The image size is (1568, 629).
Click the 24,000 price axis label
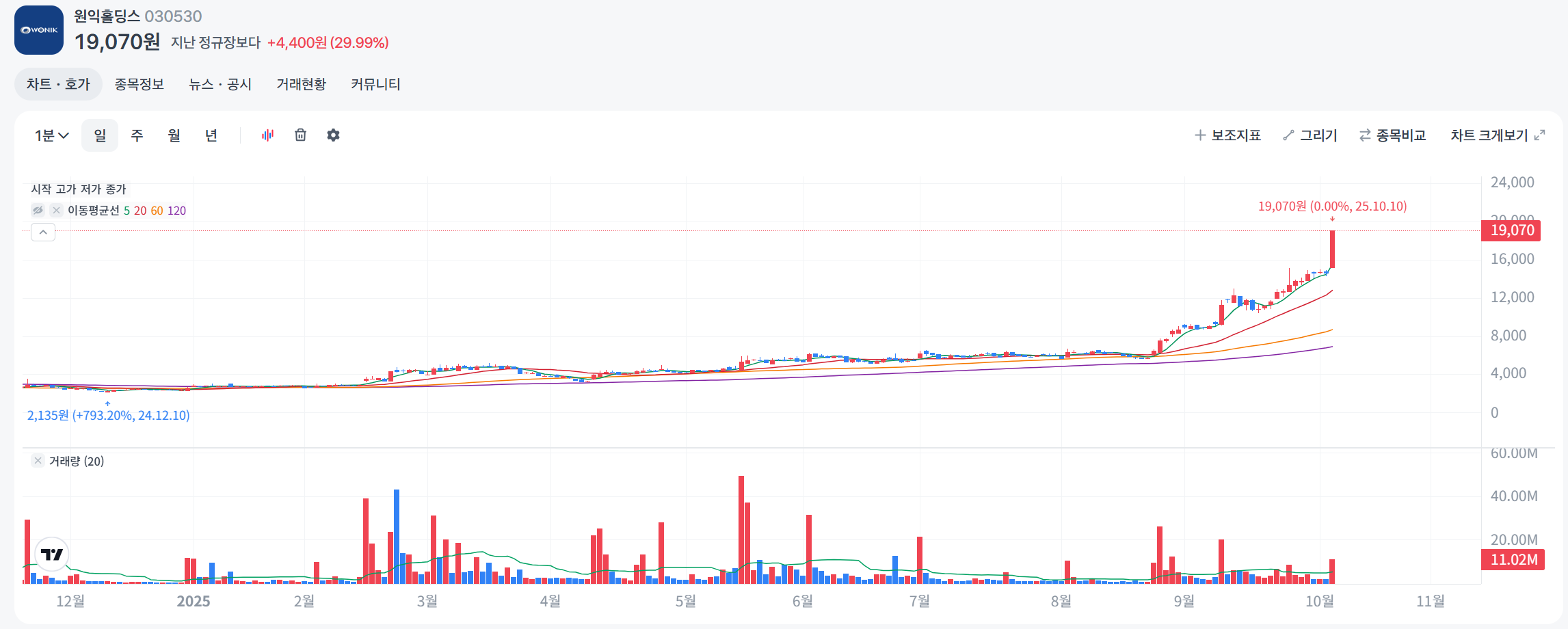(x=1512, y=183)
